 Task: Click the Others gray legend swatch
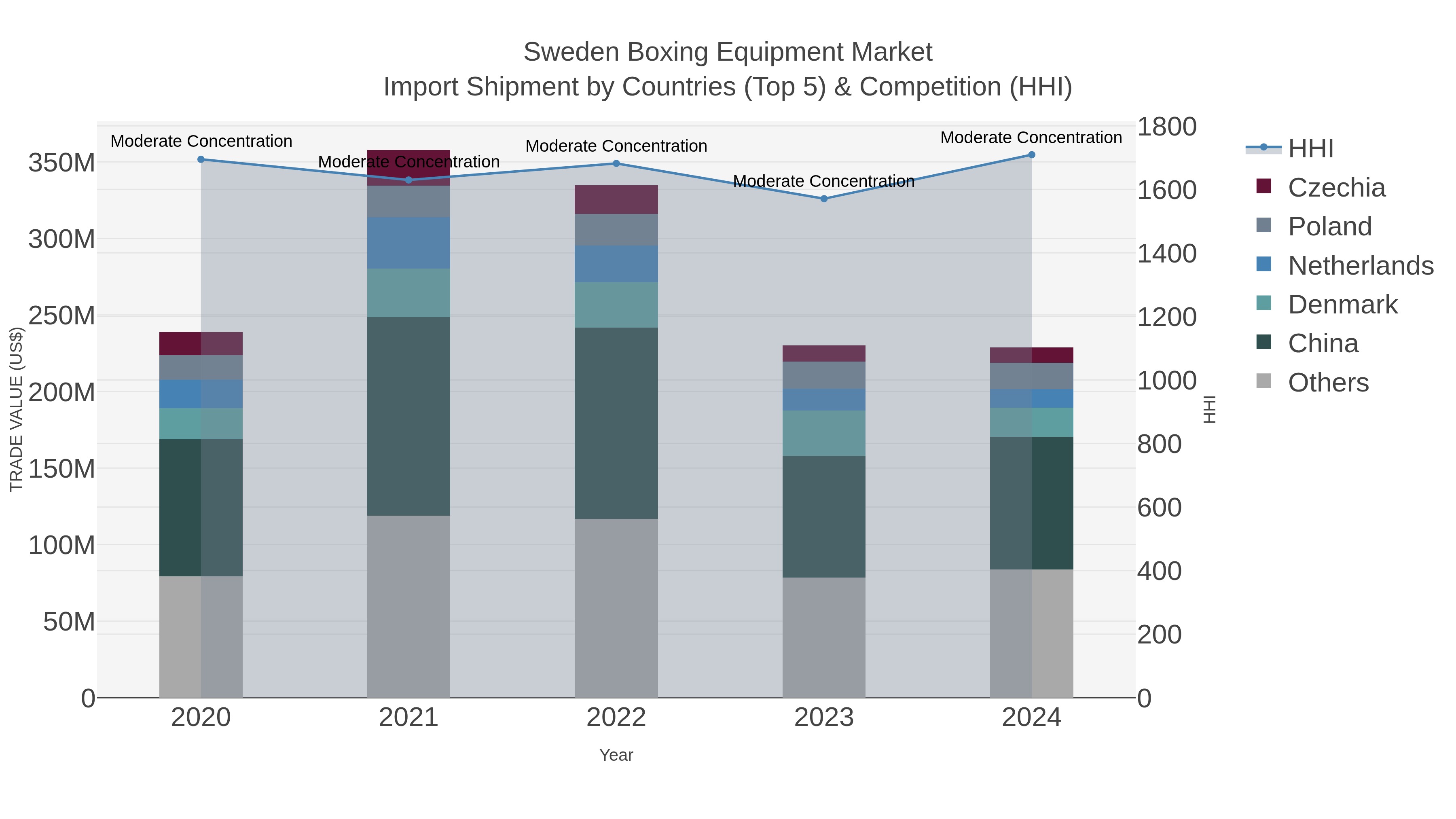[x=1263, y=381]
